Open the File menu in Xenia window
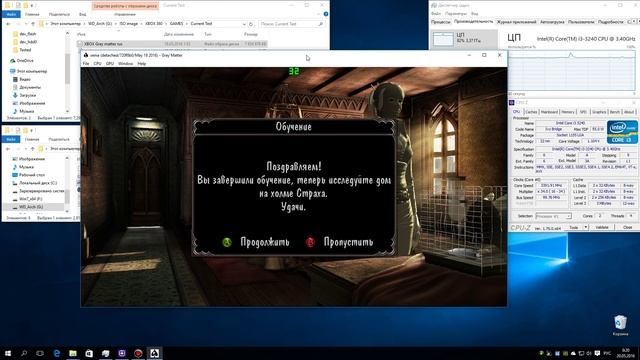This screenshot has height=360, width=640. pyautogui.click(x=86, y=64)
